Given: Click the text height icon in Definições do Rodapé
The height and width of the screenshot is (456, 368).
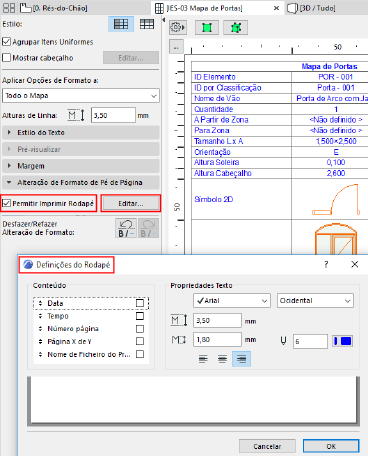Looking at the screenshot, I should click(179, 321).
